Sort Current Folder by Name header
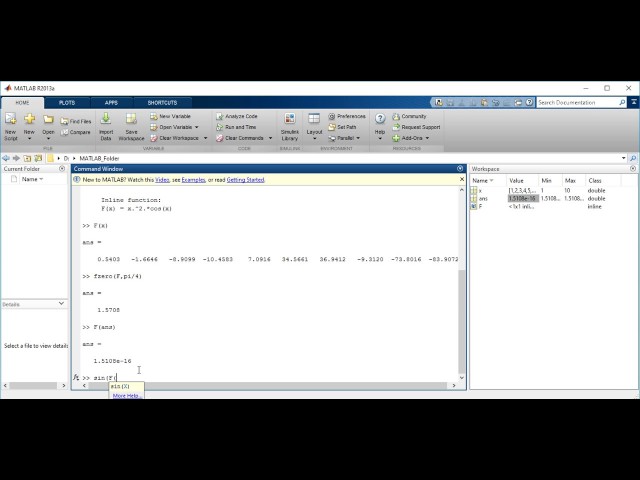 (33, 179)
